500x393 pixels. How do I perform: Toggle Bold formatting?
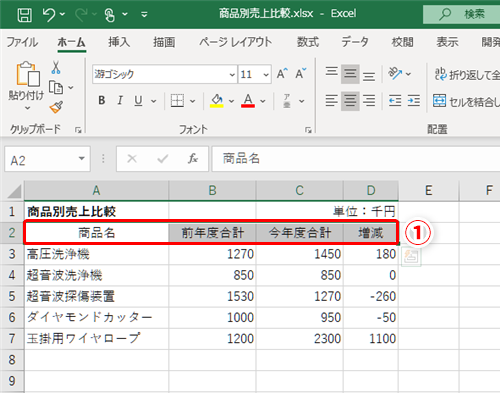(102, 100)
